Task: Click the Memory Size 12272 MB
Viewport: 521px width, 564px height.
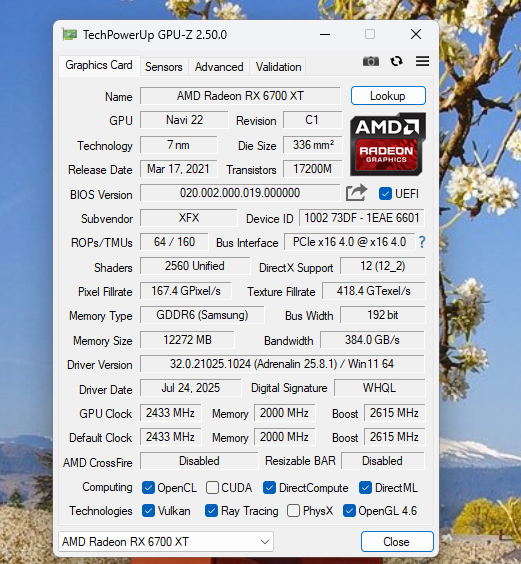Action: tap(187, 340)
